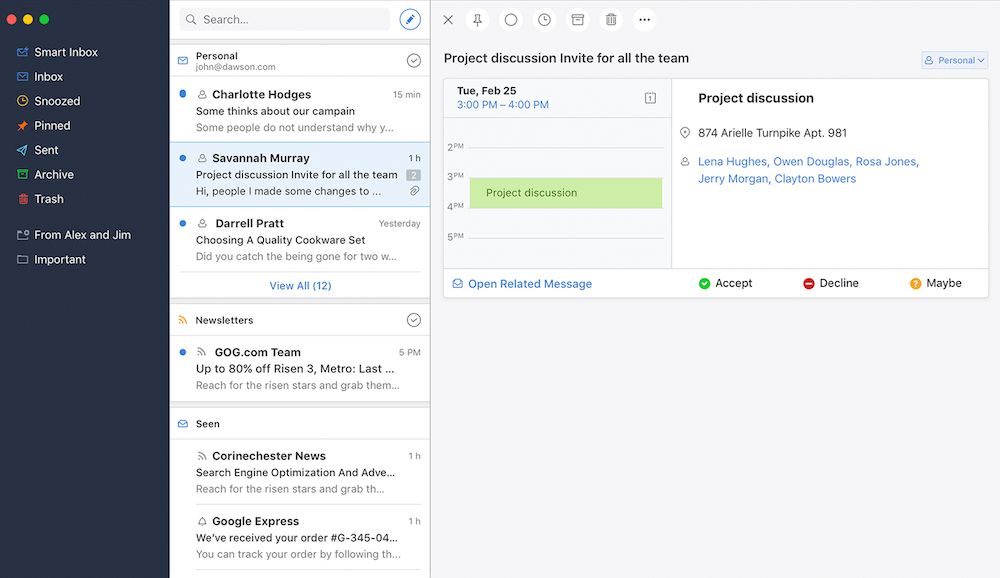This screenshot has width=1000, height=578.
Task: Open the Snoozed folder in sidebar
Action: point(57,101)
